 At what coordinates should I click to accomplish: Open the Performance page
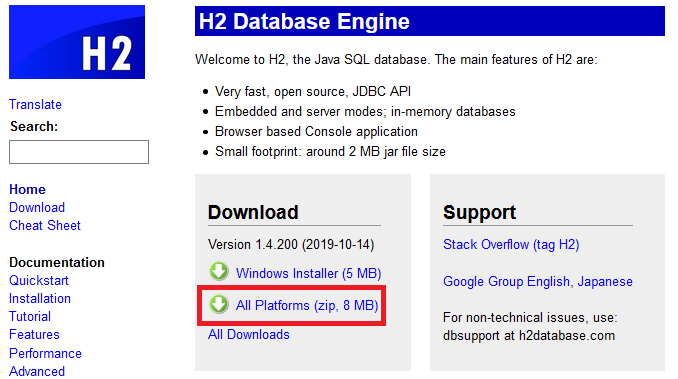point(45,354)
